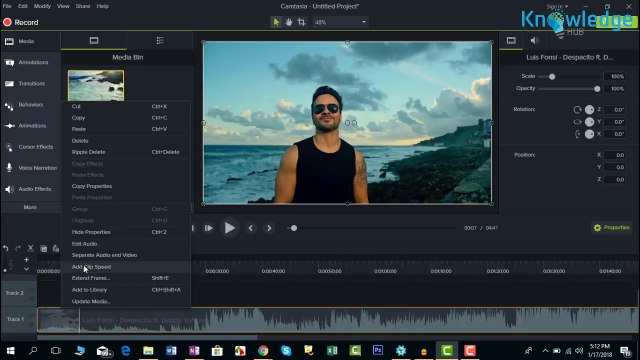Jump to previous clip with left arrow

(x=251, y=228)
